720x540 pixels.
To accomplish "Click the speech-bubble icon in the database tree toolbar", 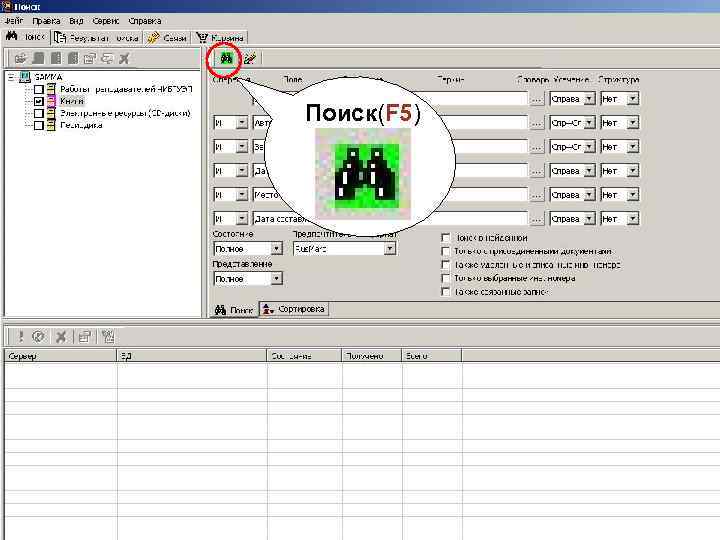I will [107, 58].
